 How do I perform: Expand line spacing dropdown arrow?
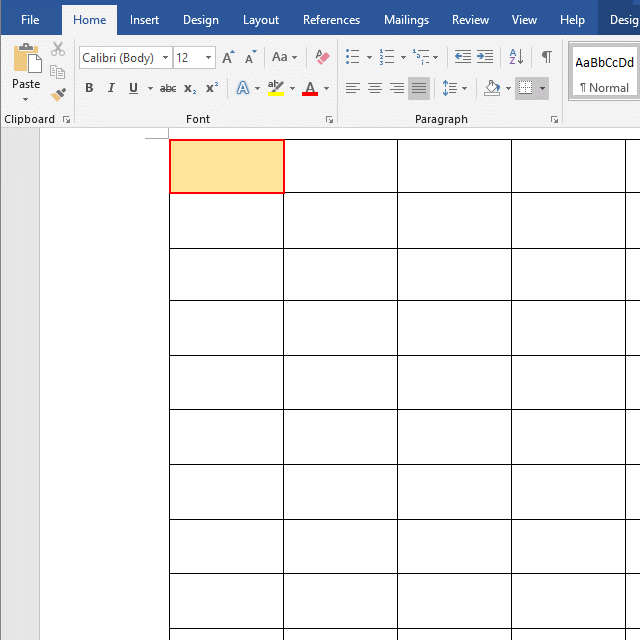(x=464, y=89)
